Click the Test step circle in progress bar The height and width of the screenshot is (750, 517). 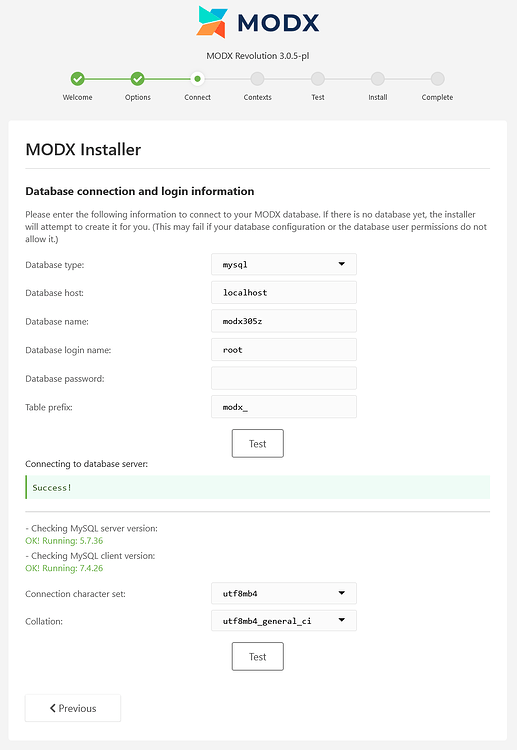click(318, 78)
